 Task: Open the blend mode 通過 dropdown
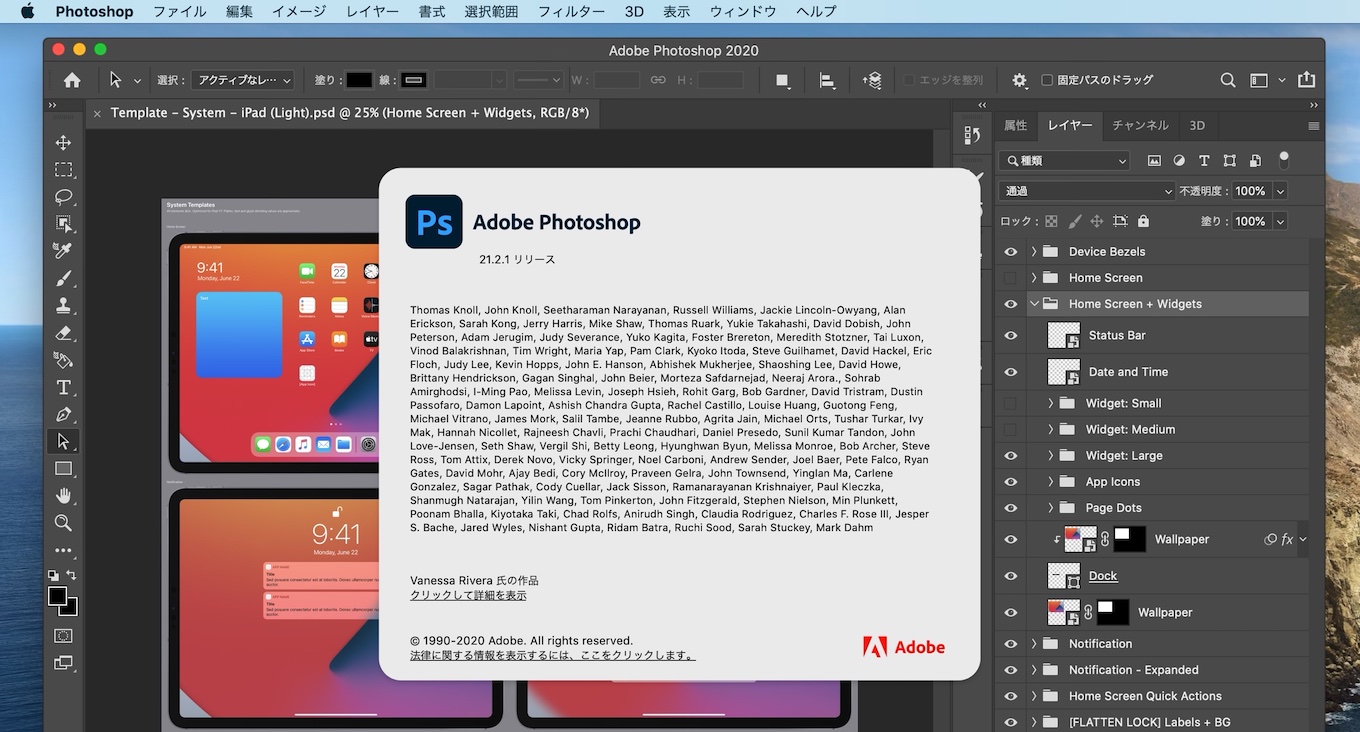1088,191
